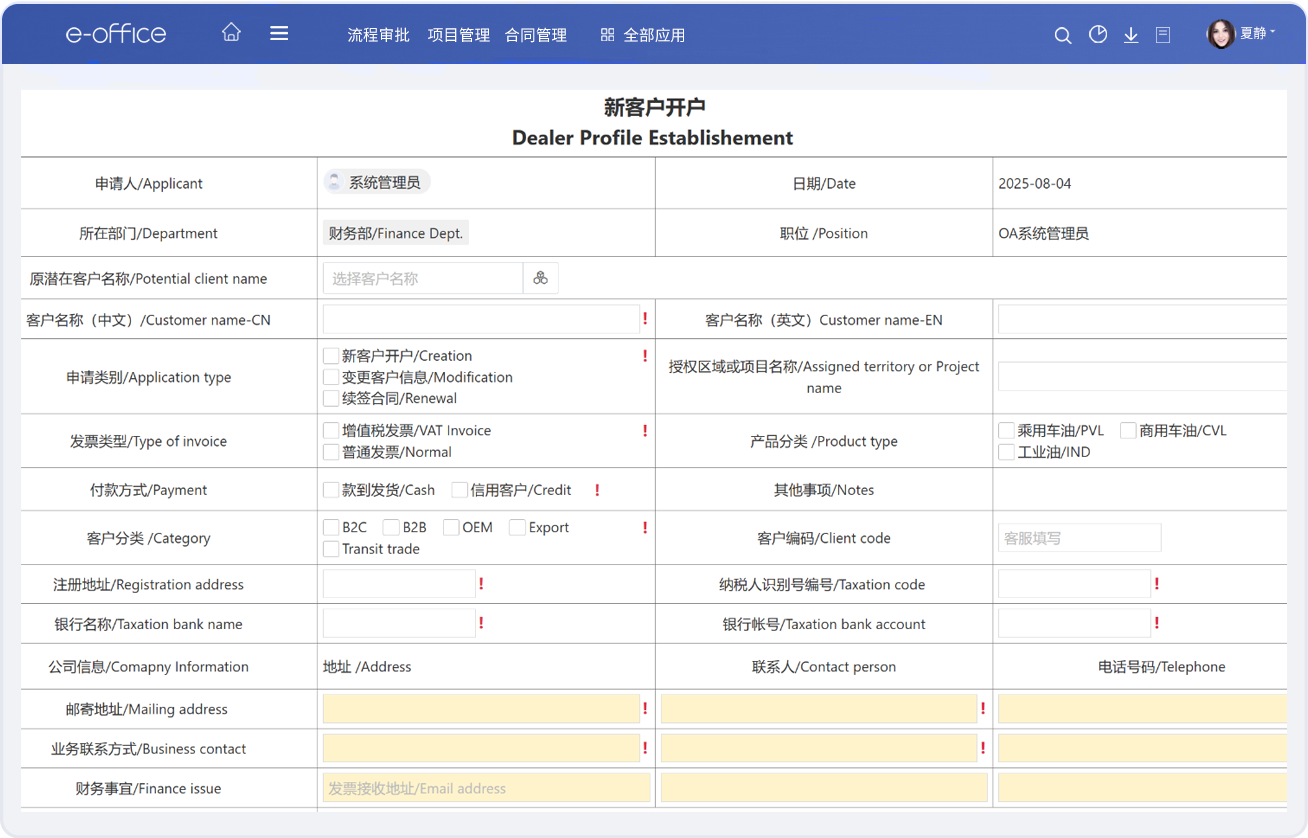
Task: Click the 全部应用 grid icon
Action: 607,35
